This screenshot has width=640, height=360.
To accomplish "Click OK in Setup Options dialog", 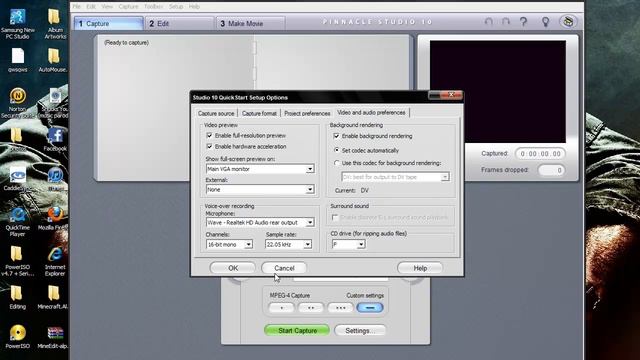I will tap(233, 268).
